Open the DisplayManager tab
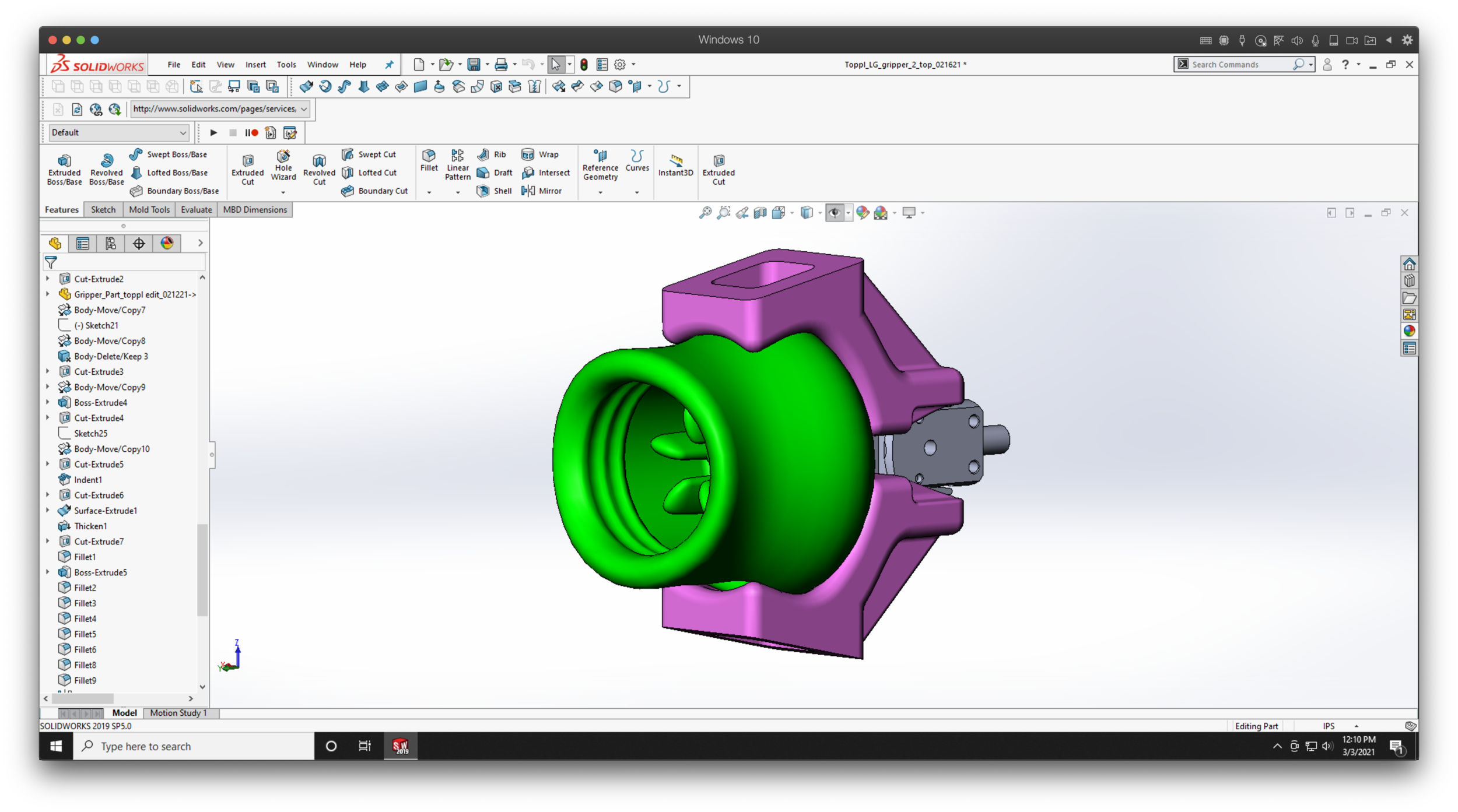Image resolution: width=1458 pixels, height=812 pixels. [167, 244]
